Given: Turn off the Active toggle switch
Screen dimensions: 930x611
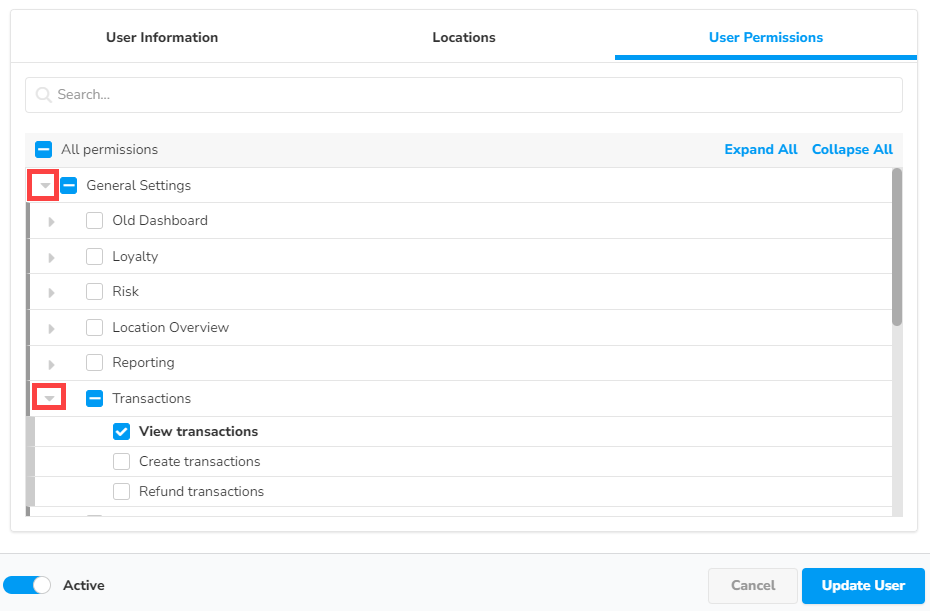Looking at the screenshot, I should [27, 586].
